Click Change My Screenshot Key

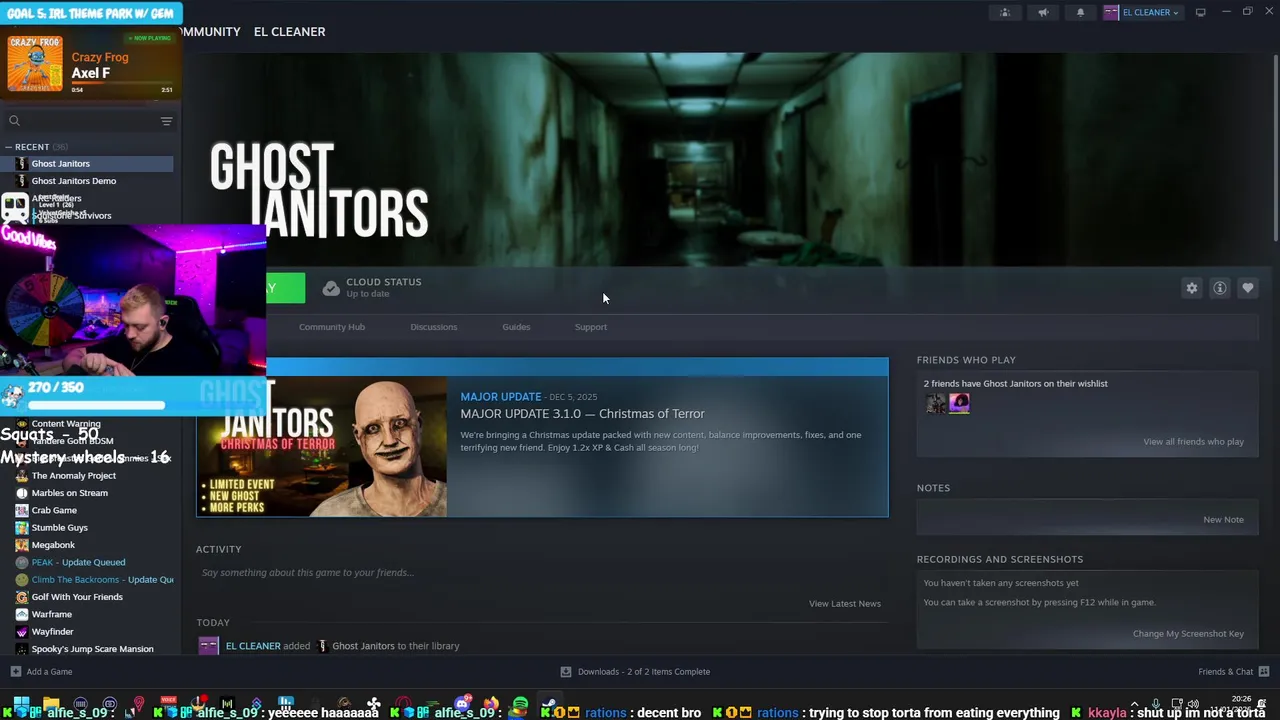pos(1188,634)
